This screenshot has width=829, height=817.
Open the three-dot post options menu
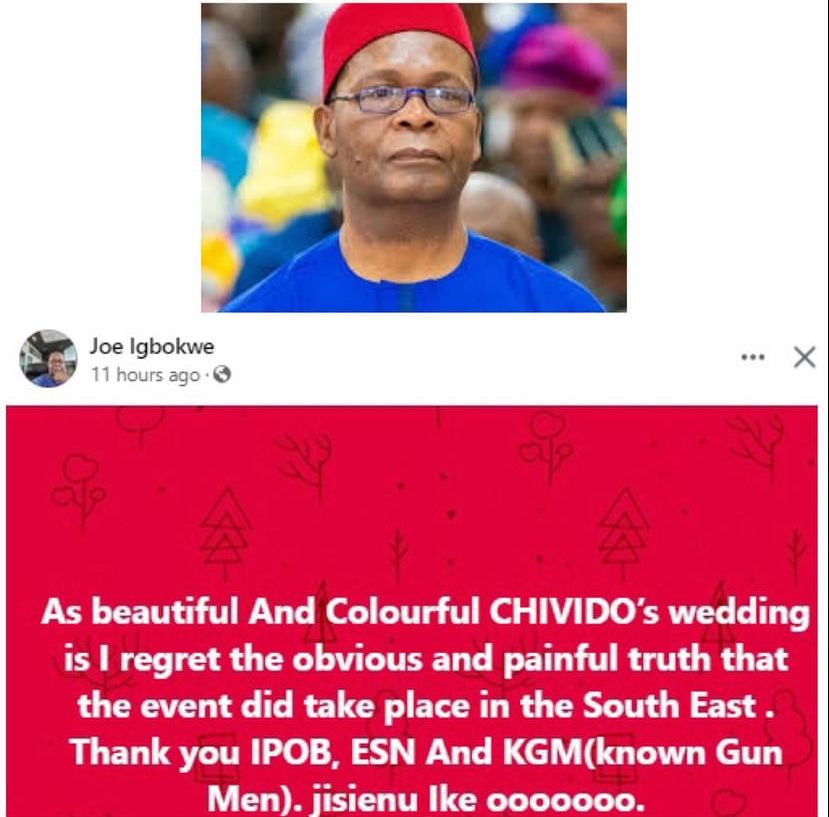(753, 357)
